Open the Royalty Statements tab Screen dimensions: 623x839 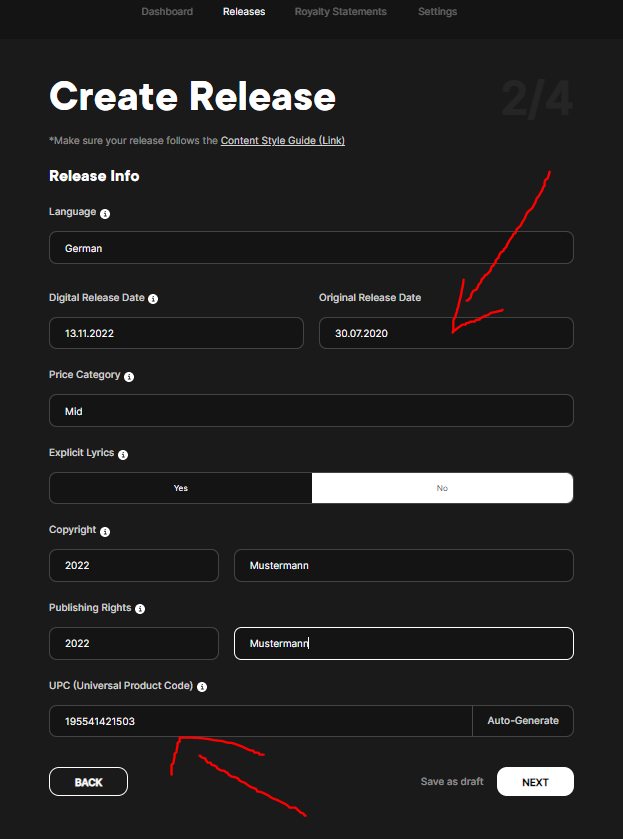point(340,11)
